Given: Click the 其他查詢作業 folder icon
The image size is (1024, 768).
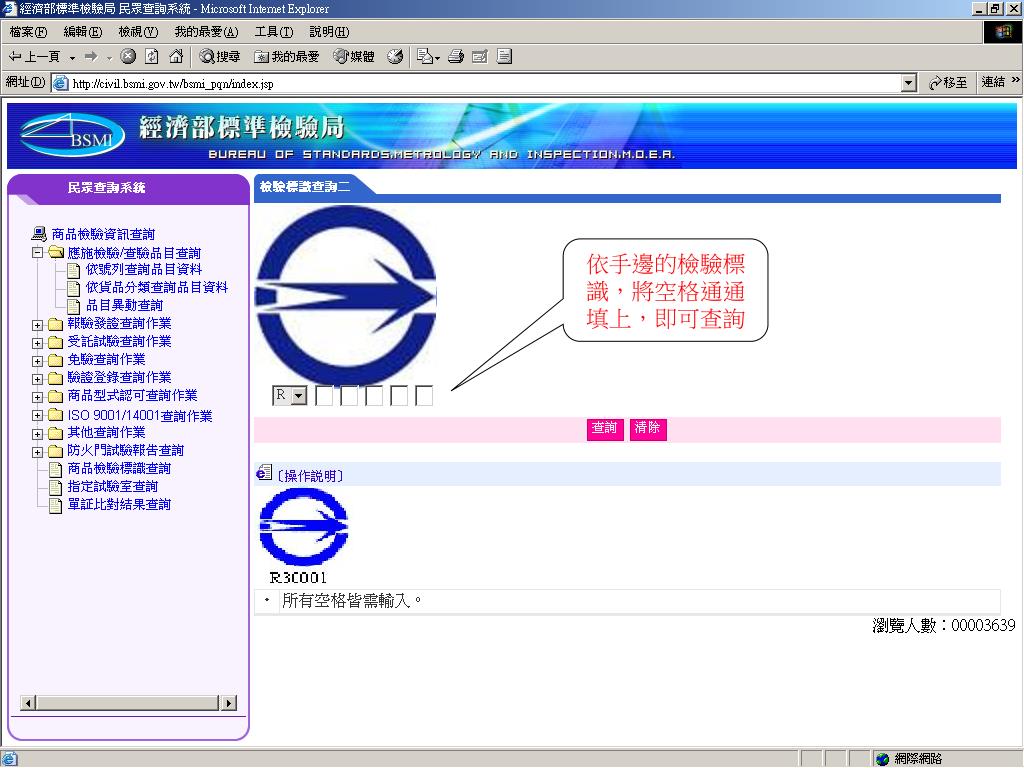Looking at the screenshot, I should 56,433.
